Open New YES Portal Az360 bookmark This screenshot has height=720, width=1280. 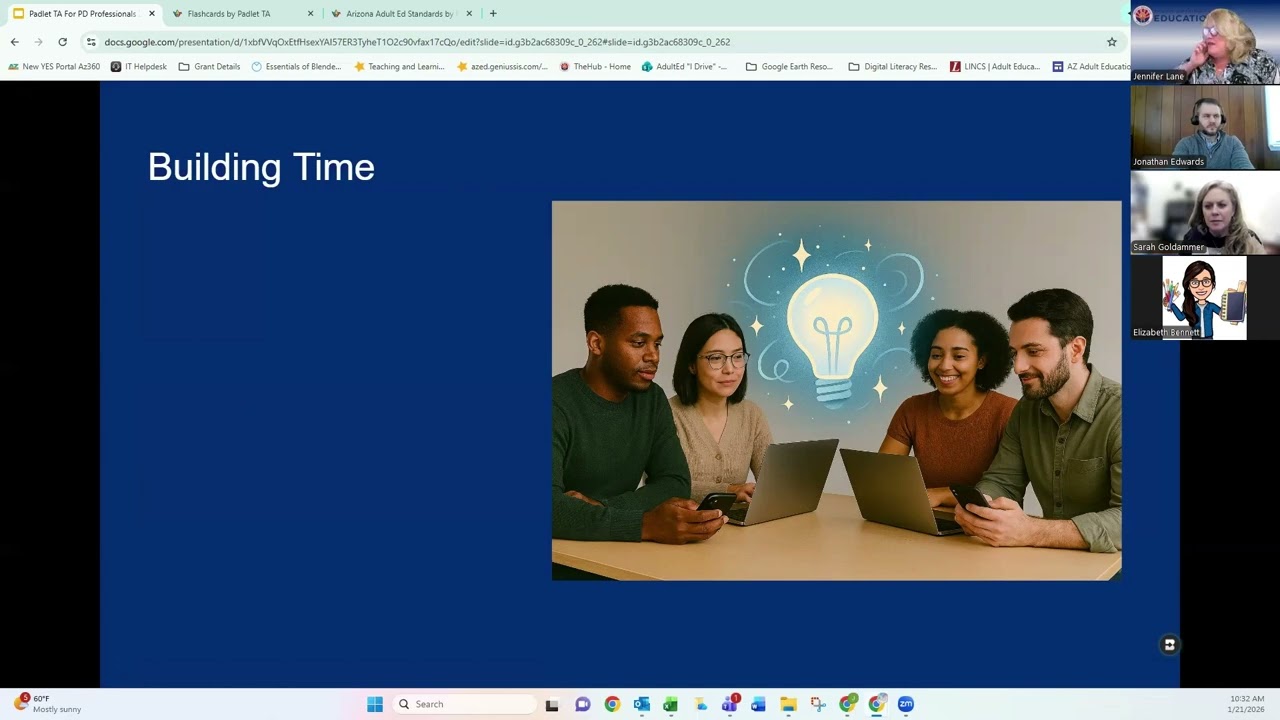pyautogui.click(x=54, y=67)
